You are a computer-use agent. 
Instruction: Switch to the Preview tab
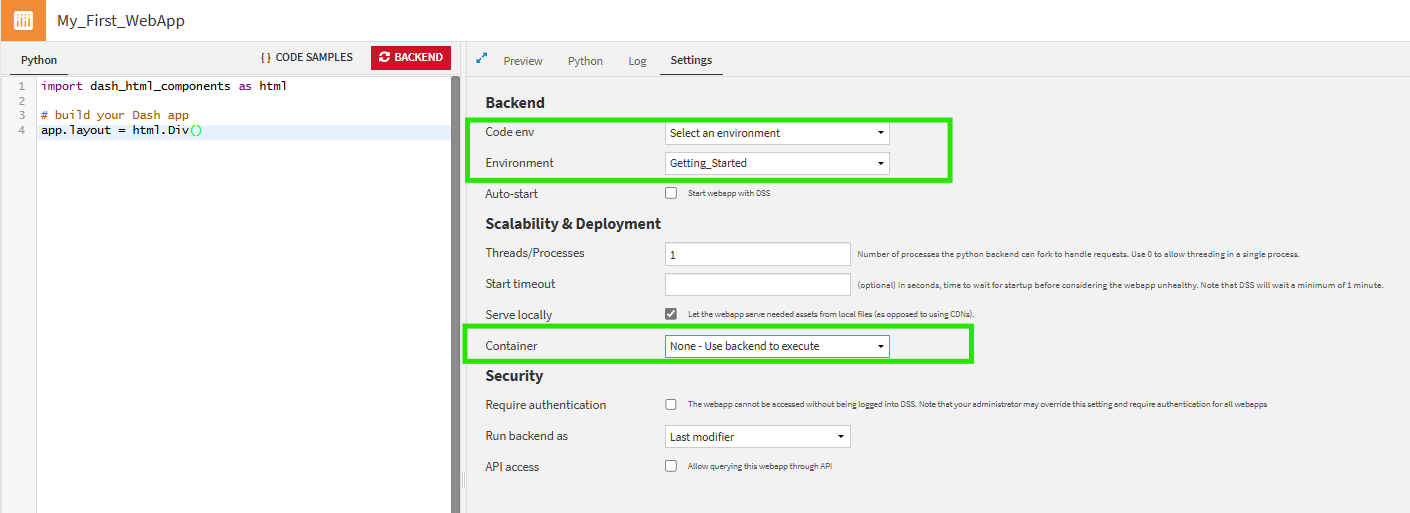(523, 61)
